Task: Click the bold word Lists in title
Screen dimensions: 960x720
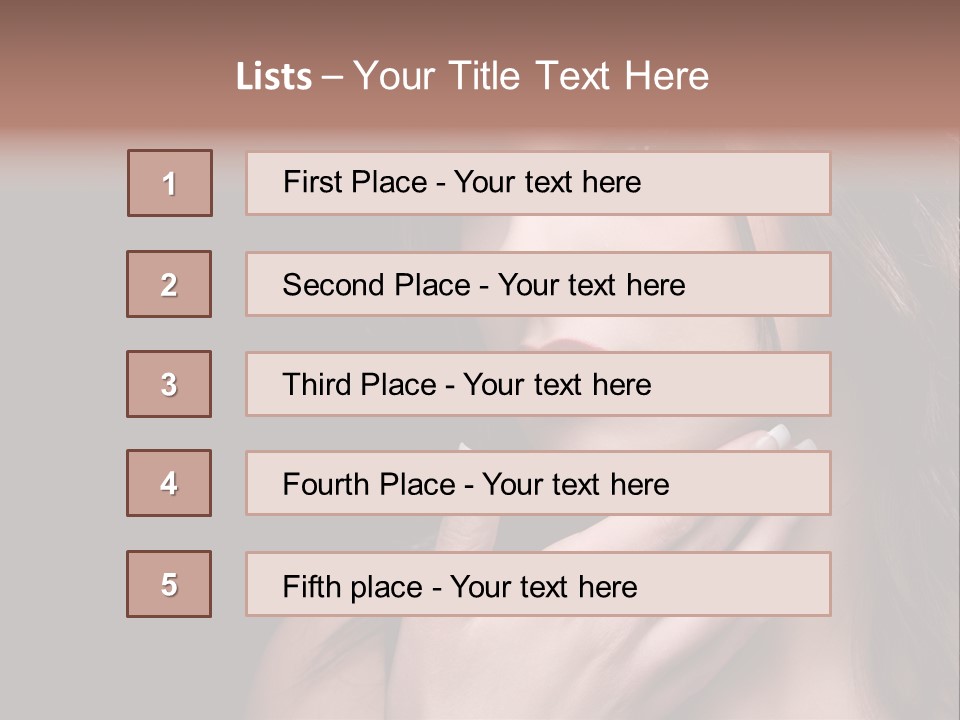Action: 274,77
